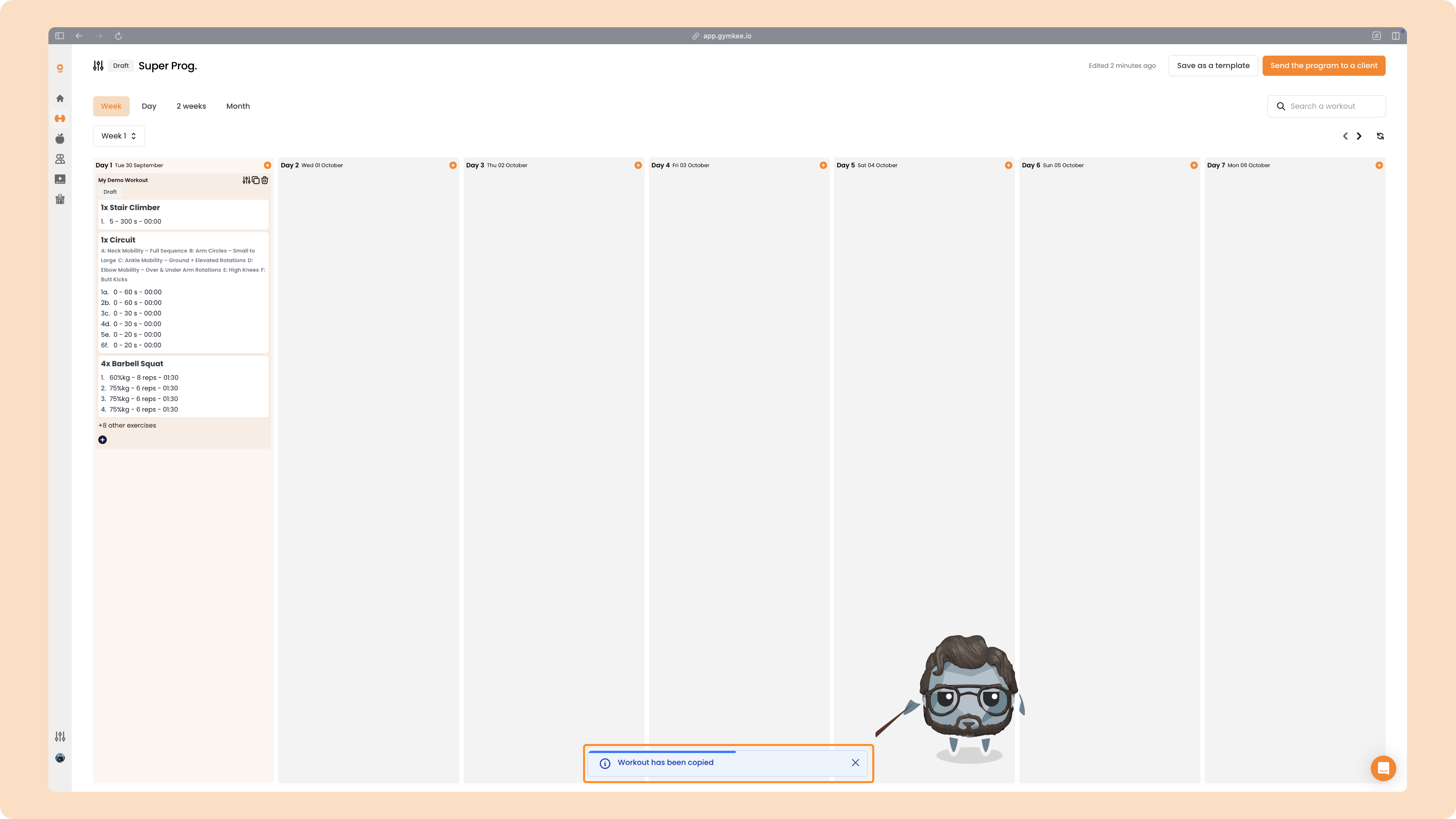Screen dimensions: 1456x819
Task: Copy My Demo Workout using duplicate icon
Action: (x=255, y=180)
